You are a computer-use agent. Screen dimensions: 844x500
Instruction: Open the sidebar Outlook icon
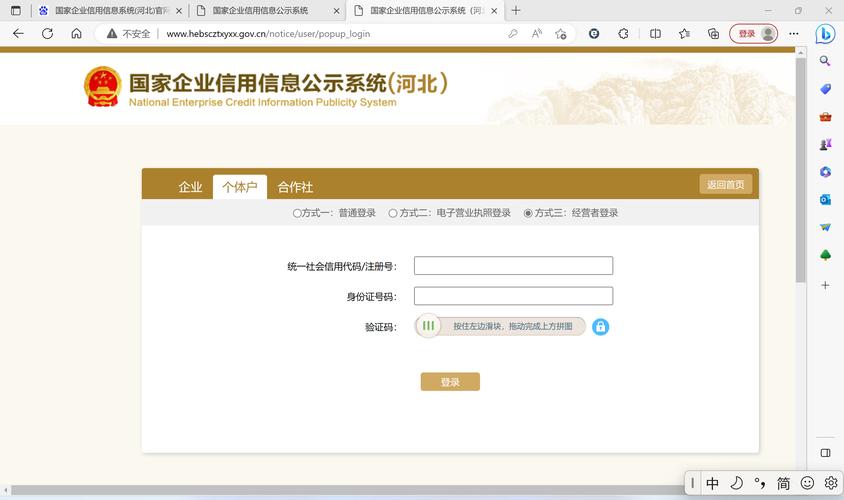coord(825,200)
